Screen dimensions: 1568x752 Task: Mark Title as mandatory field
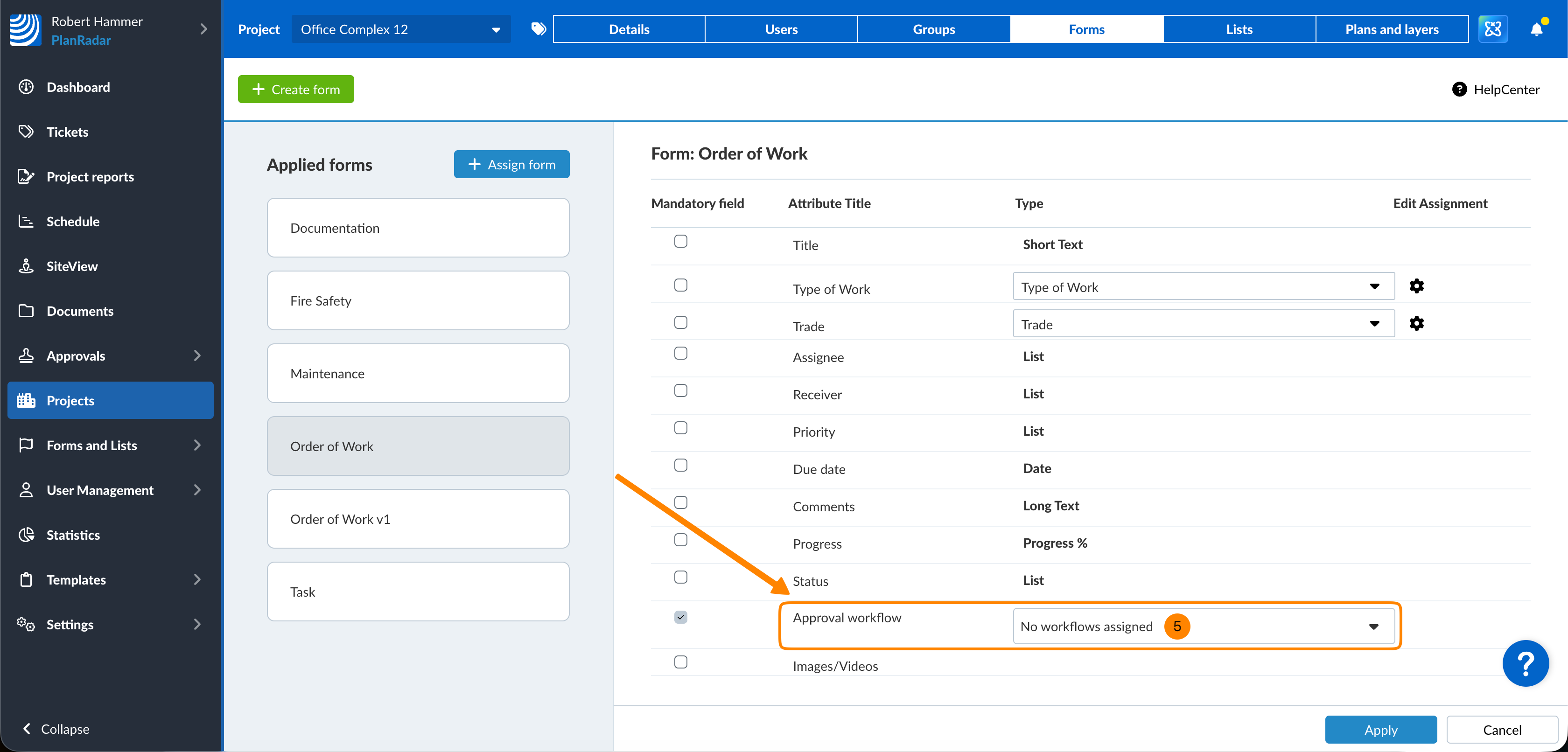coord(680,242)
